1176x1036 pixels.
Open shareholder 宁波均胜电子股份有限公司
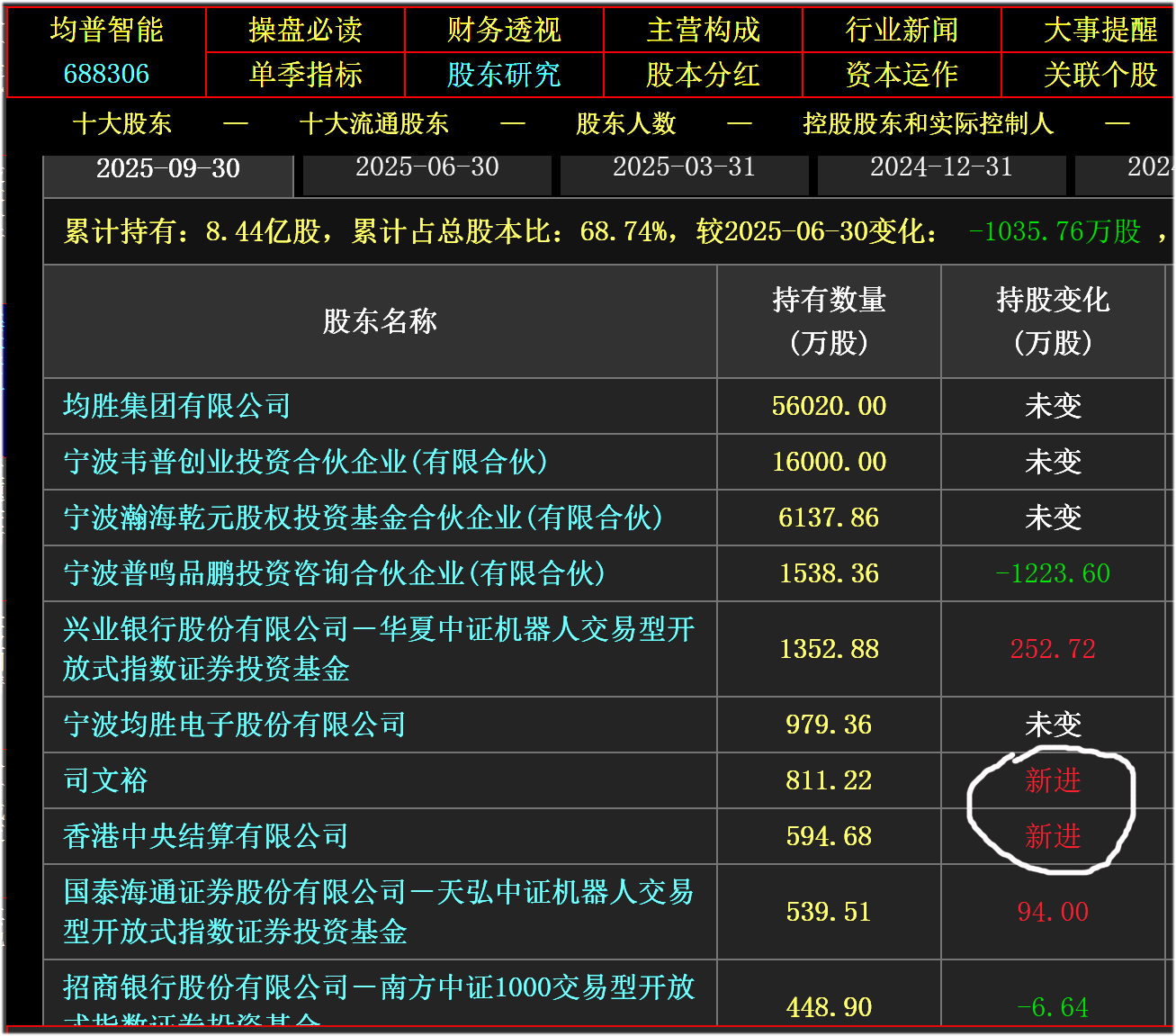click(x=235, y=725)
